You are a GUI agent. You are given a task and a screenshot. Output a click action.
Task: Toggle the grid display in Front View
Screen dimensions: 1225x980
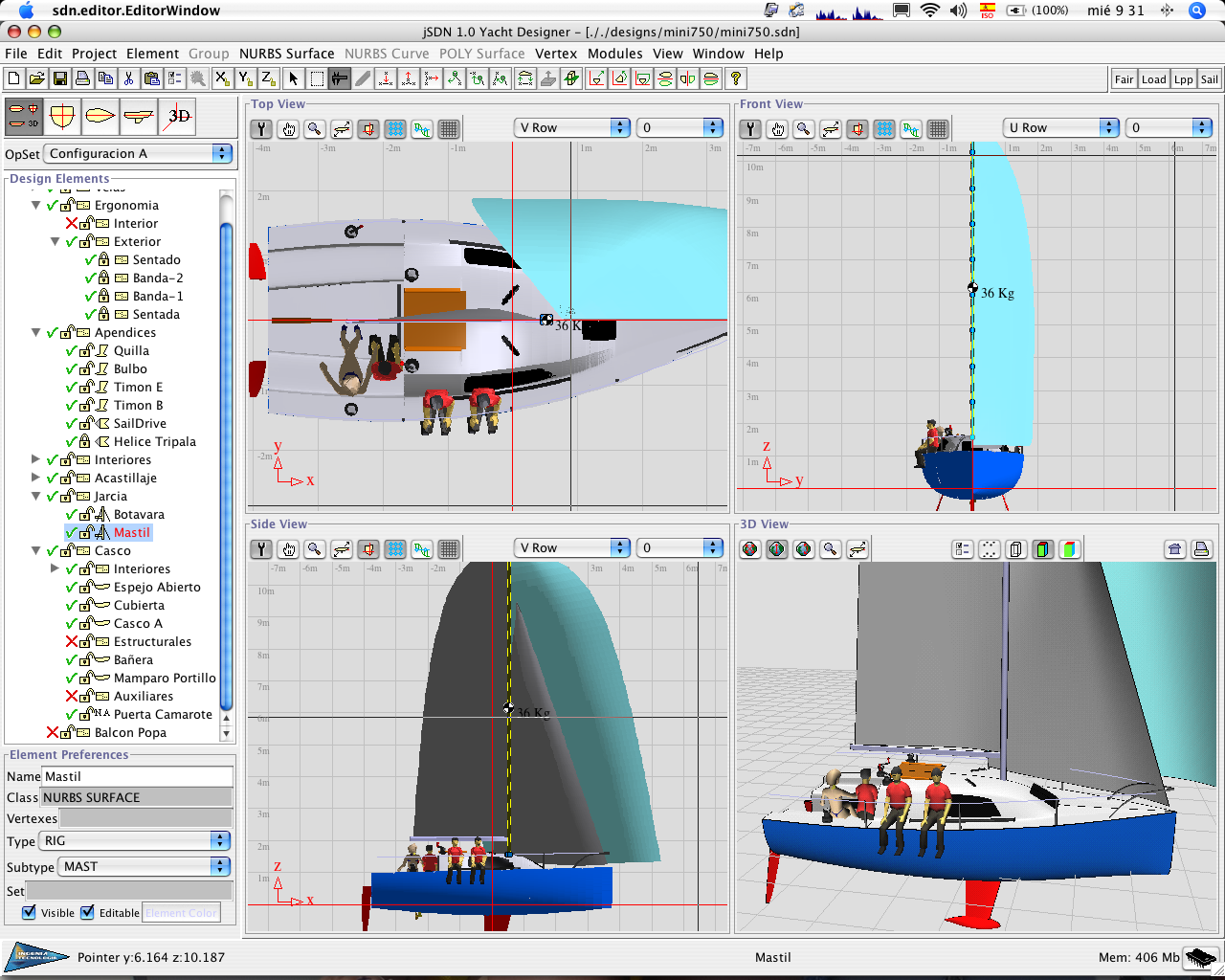click(x=938, y=128)
